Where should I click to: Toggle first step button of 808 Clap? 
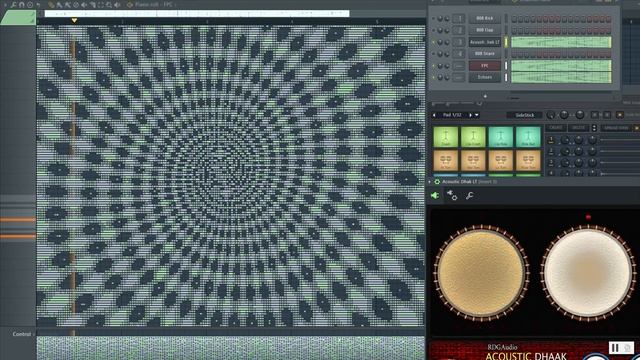pyautogui.click(x=514, y=30)
